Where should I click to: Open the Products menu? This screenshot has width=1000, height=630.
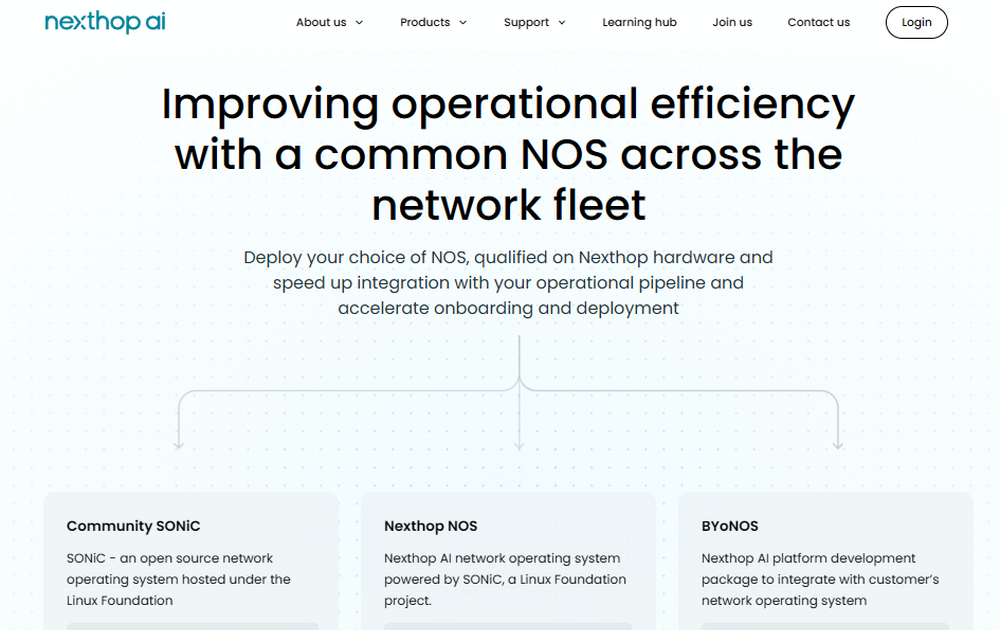point(425,22)
